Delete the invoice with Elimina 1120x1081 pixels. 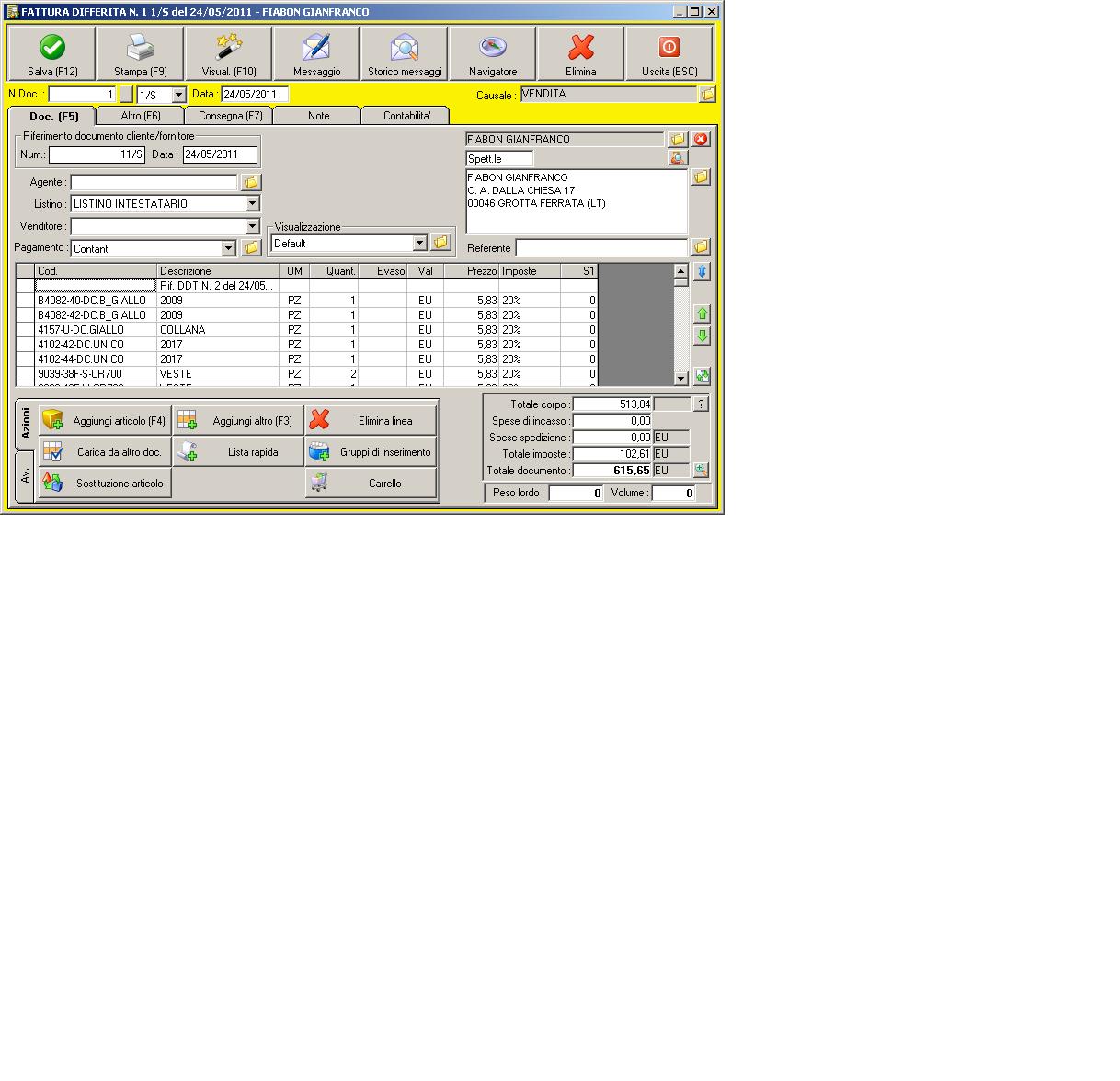pyautogui.click(x=580, y=53)
